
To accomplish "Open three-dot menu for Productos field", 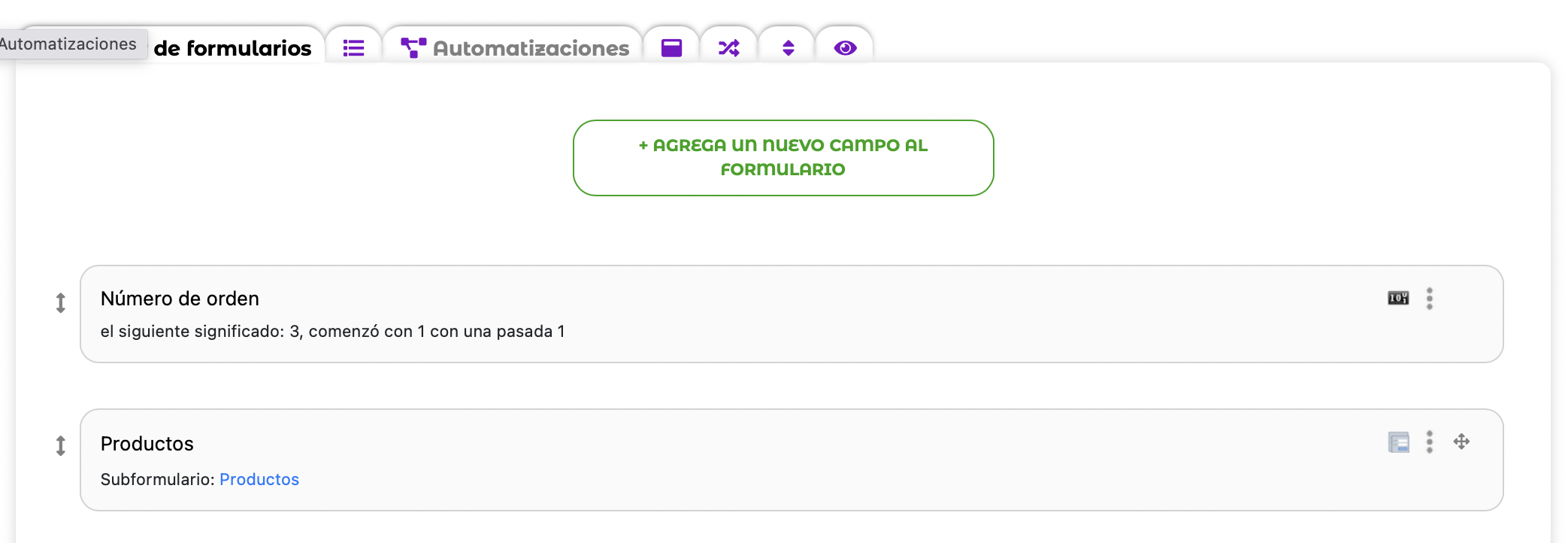I will [1430, 441].
